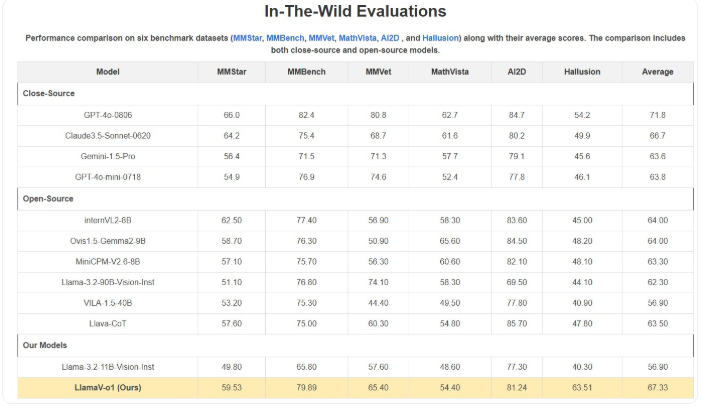
Task: Click LlamaV-o1 MMBench score 79.89
Action: [306, 388]
